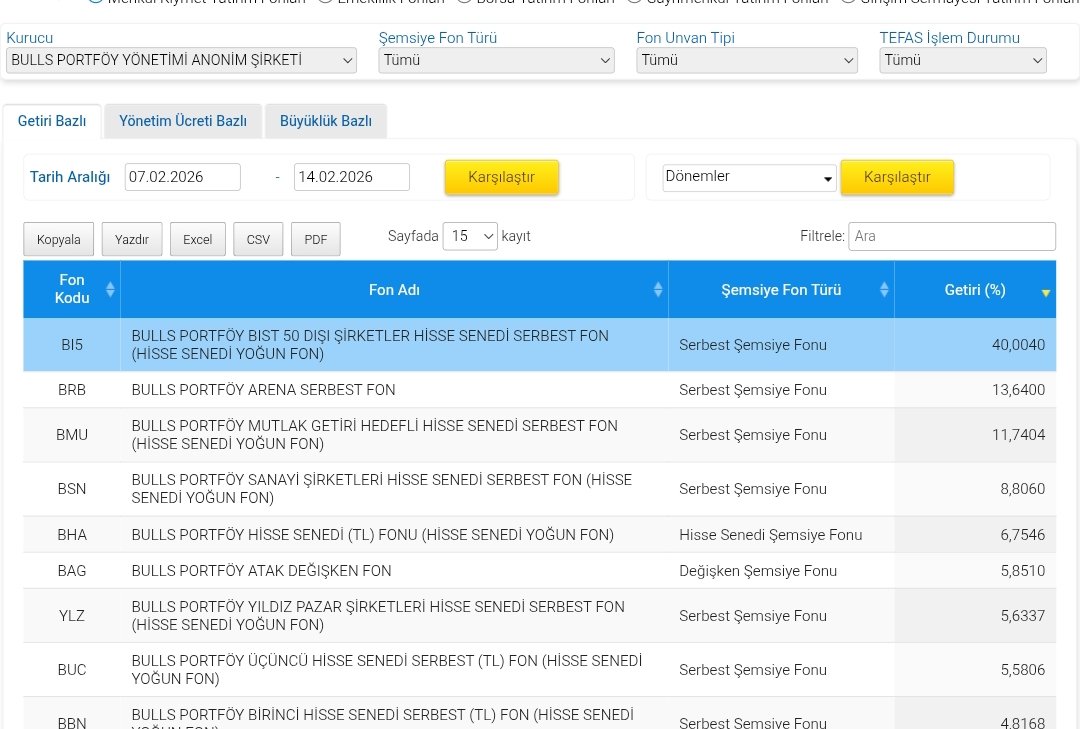
Task: Open ÜÇÜNCÜ HİSSE SENEDİ SERBEST fund name
Action: tap(386, 670)
